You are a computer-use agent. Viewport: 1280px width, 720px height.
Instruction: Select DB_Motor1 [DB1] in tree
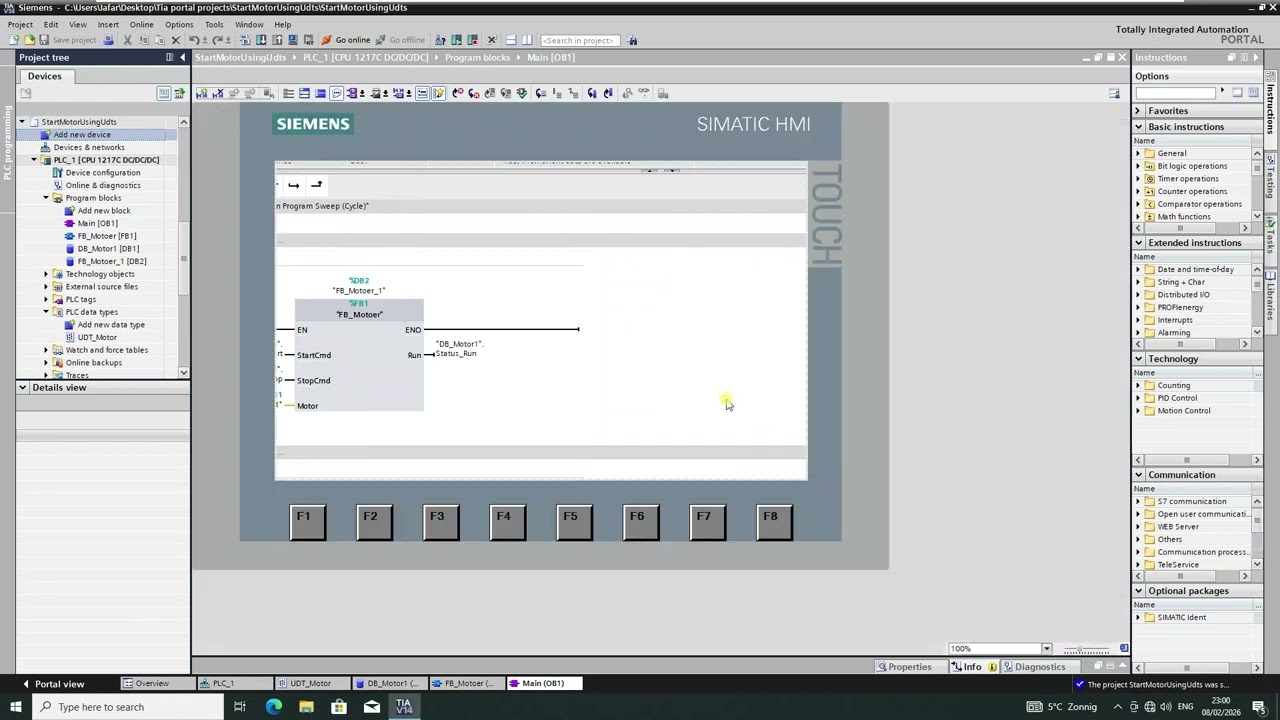pyautogui.click(x=108, y=248)
